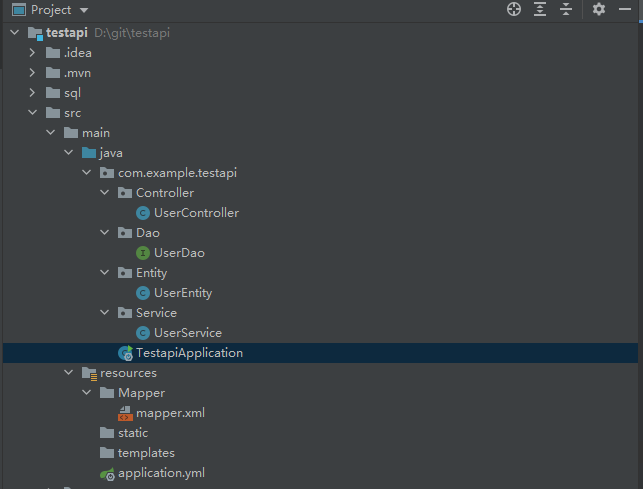This screenshot has width=643, height=489.
Task: Open the Project panel settings gear
Action: tap(599, 10)
